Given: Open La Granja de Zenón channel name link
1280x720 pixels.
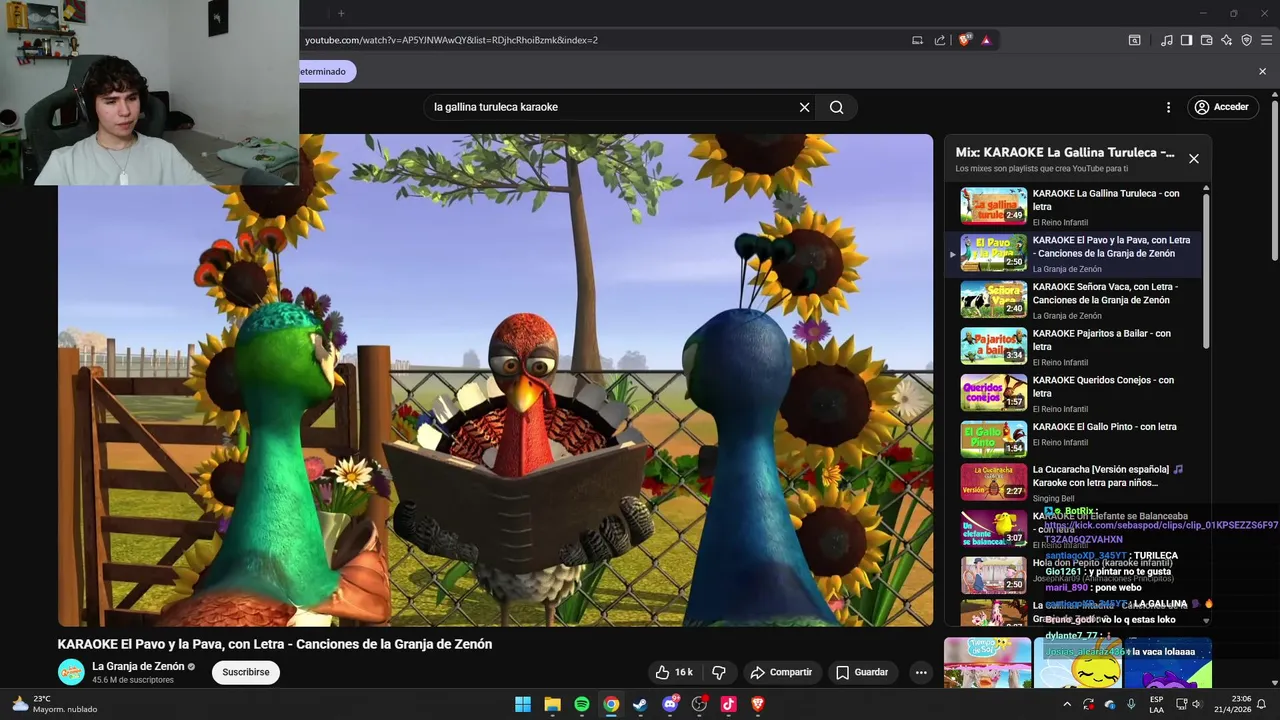Looking at the screenshot, I should 138,666.
